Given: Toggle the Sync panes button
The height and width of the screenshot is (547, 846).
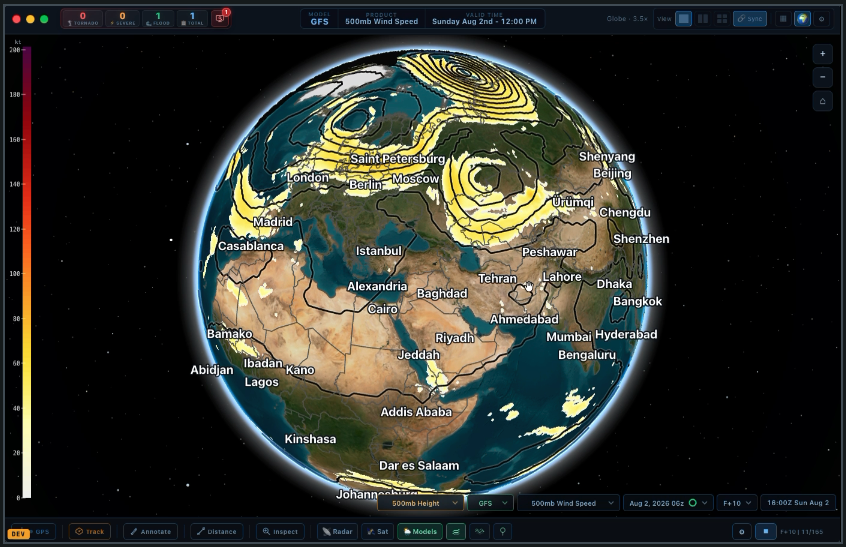Looking at the screenshot, I should 750,19.
